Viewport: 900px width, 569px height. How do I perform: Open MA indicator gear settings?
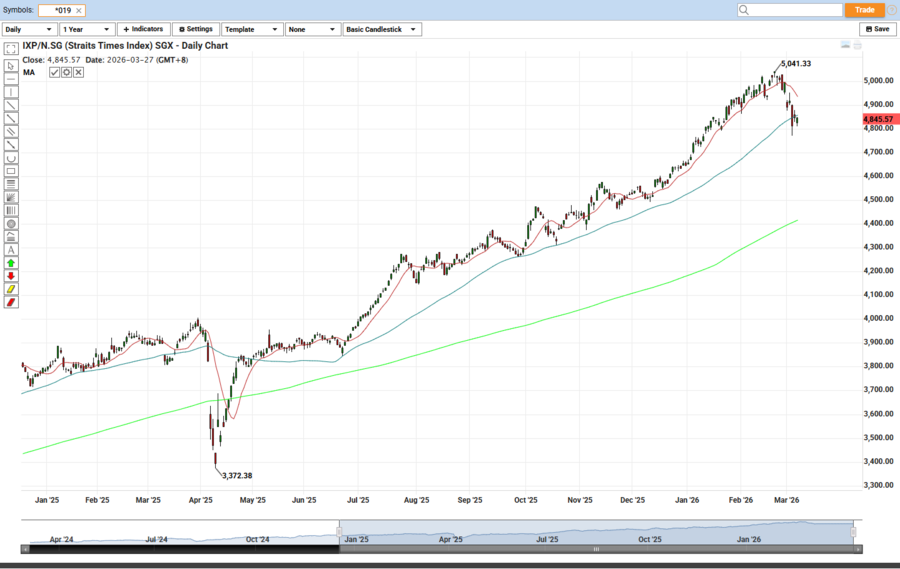(x=67, y=72)
